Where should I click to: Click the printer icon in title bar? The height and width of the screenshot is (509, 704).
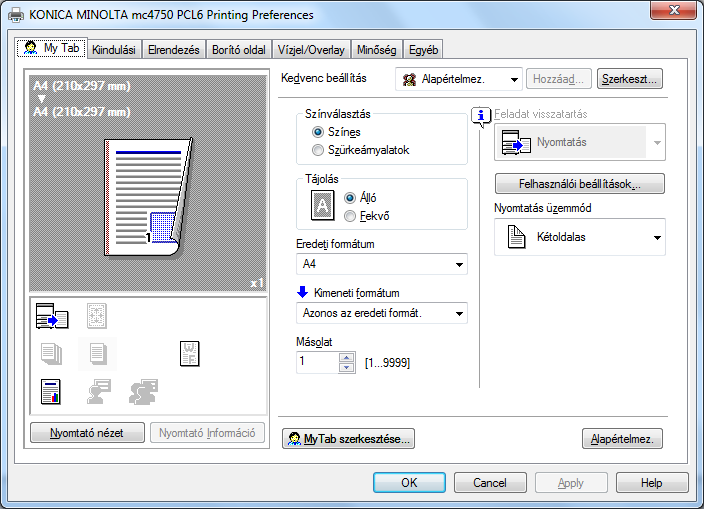click(16, 15)
